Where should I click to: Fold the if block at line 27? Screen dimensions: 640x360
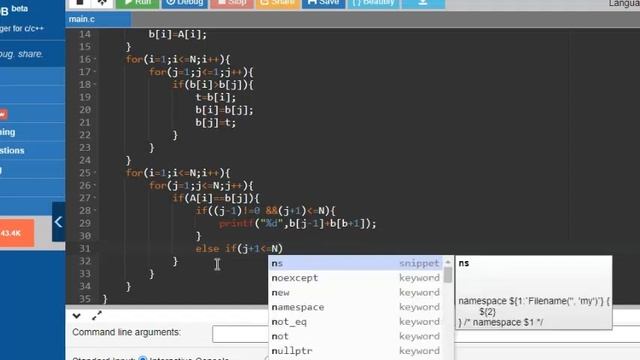(95, 198)
